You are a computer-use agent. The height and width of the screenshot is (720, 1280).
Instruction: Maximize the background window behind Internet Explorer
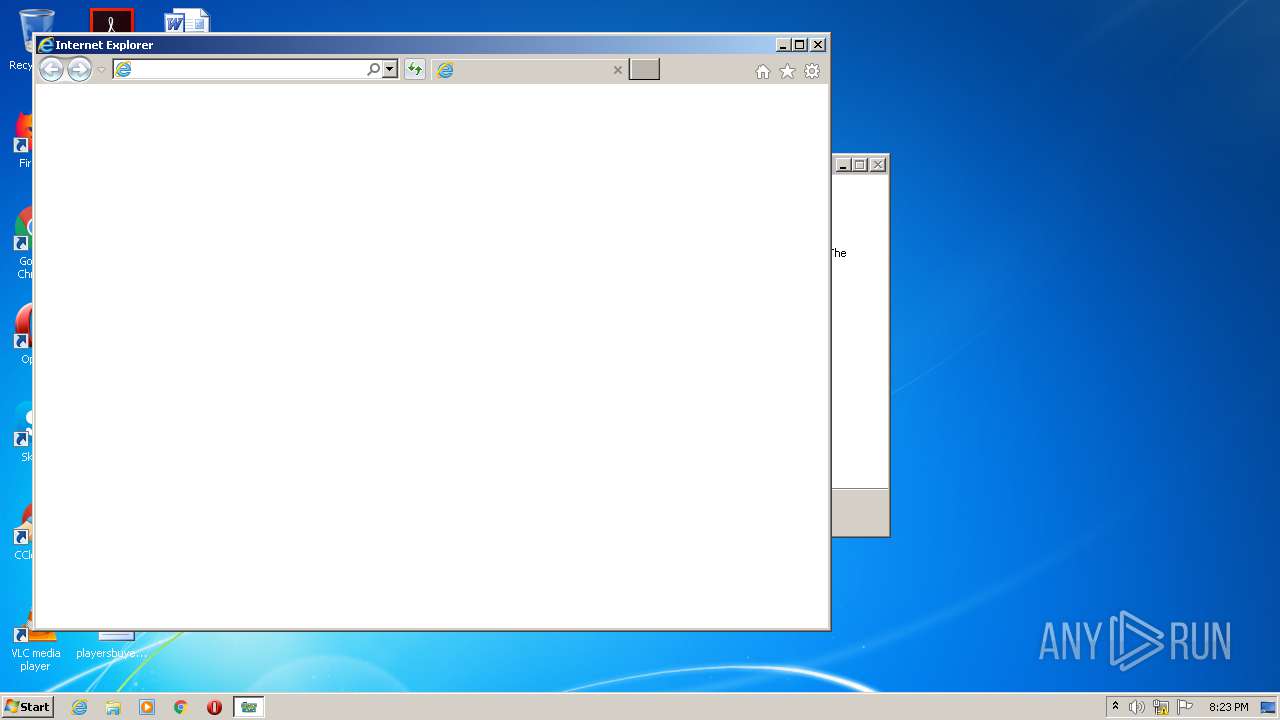(x=860, y=165)
